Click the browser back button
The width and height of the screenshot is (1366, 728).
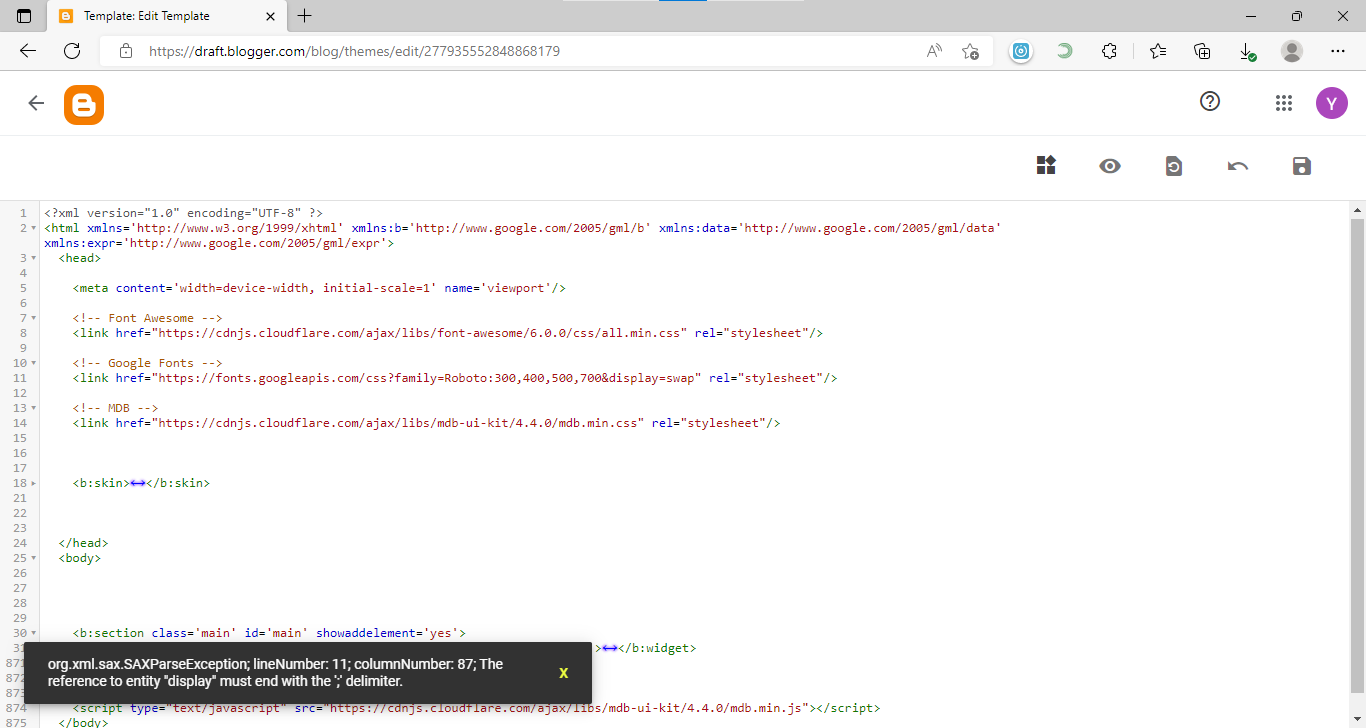tap(28, 51)
